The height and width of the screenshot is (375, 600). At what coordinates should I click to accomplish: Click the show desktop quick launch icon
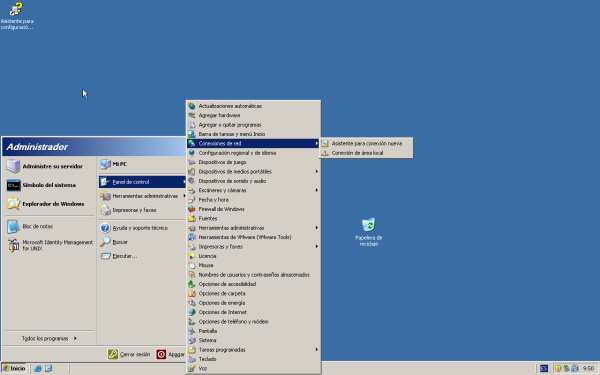pos(48,368)
